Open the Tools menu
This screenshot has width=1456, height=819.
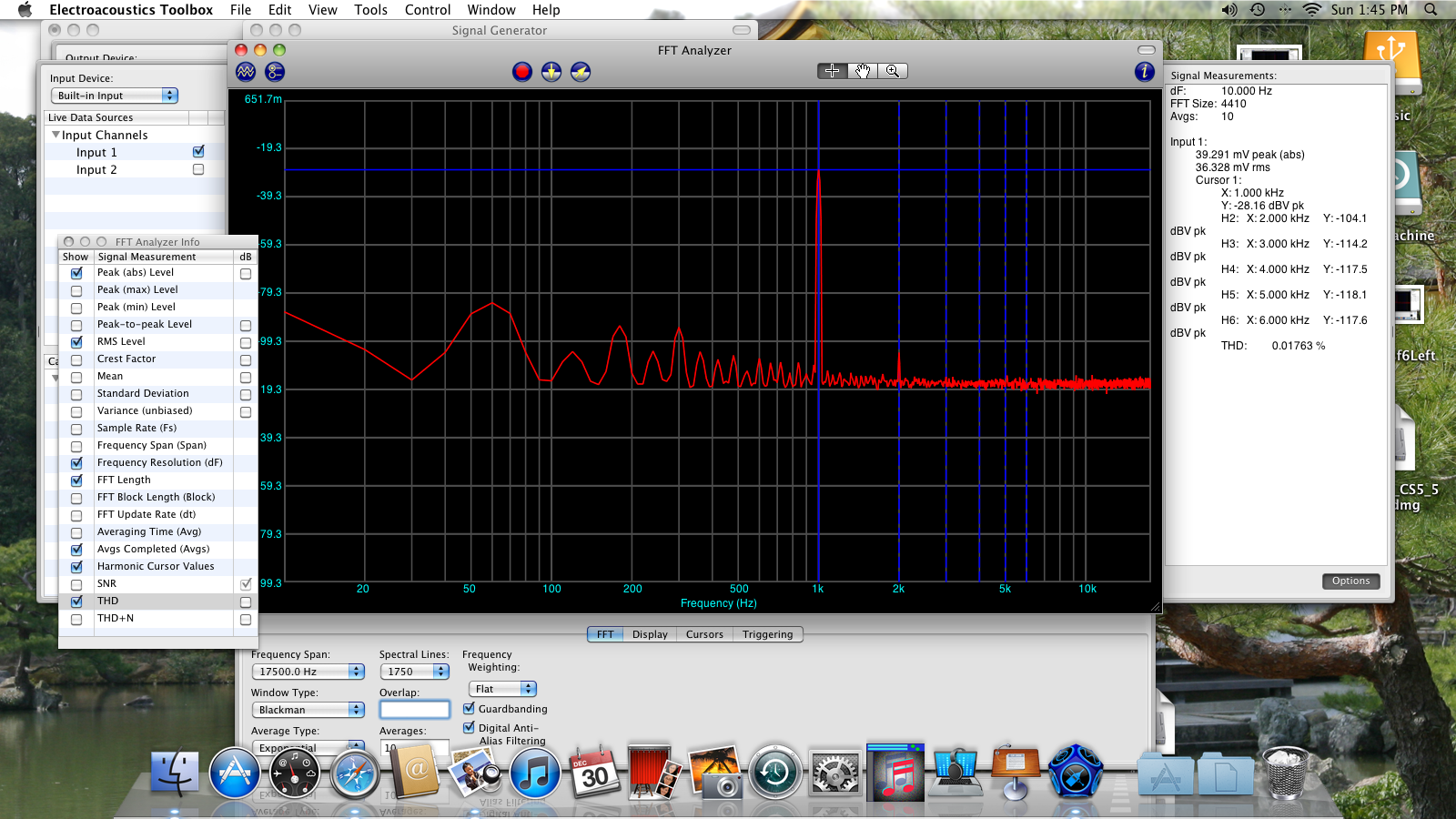coord(370,9)
